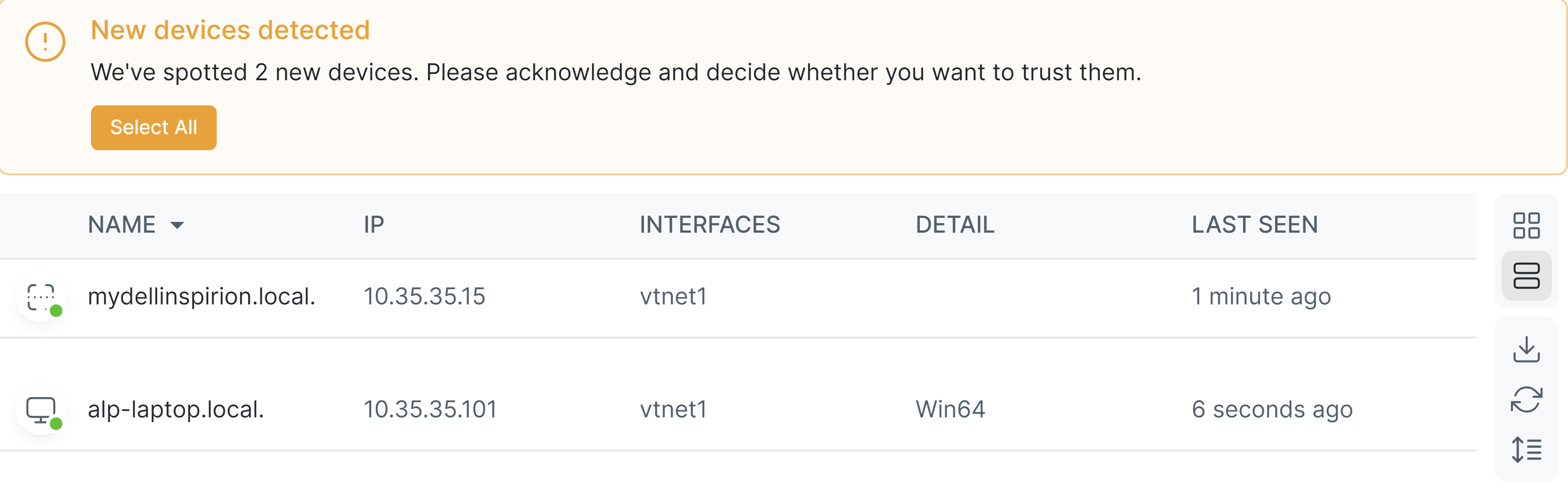1568x490 pixels.
Task: Click the desktop icon for alp-laptop.local
Action: pos(41,410)
